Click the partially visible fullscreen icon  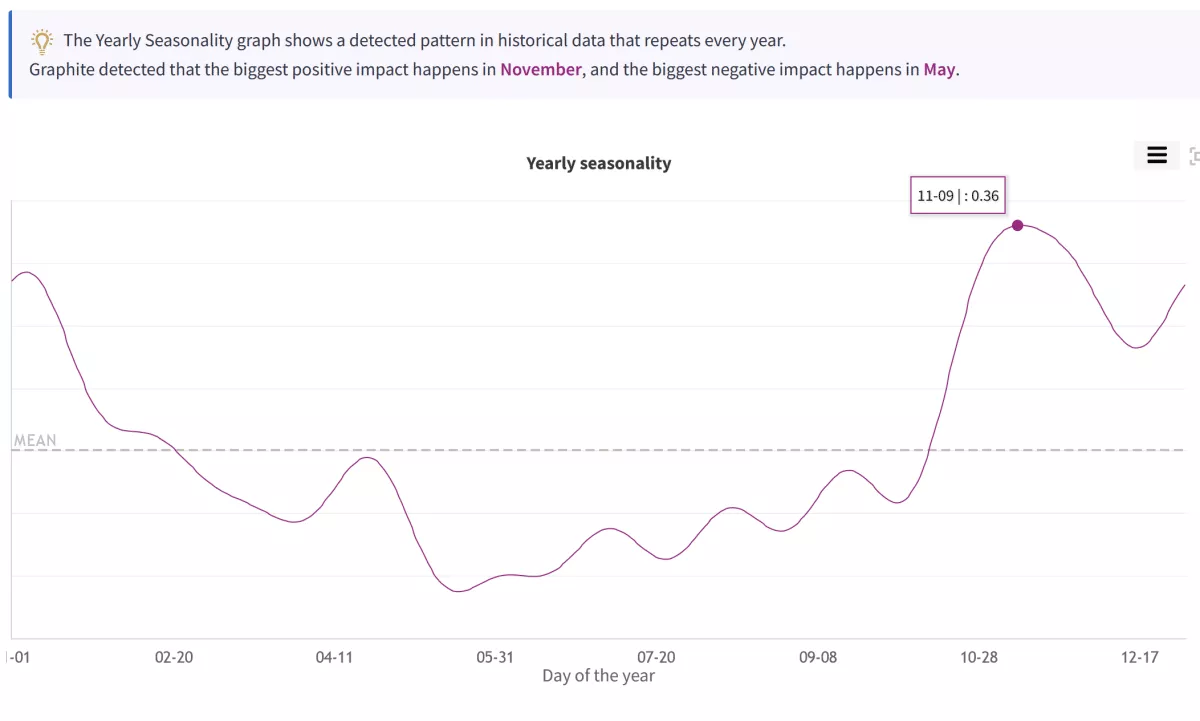pos(1194,156)
